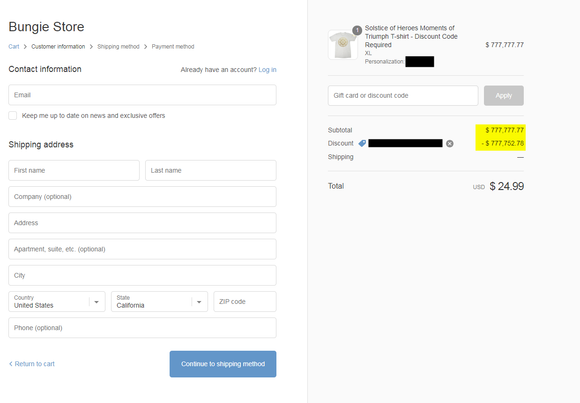Viewport: 580px width, 403px height.
Task: Enable the news and exclusive offers checkbox
Action: [13, 115]
